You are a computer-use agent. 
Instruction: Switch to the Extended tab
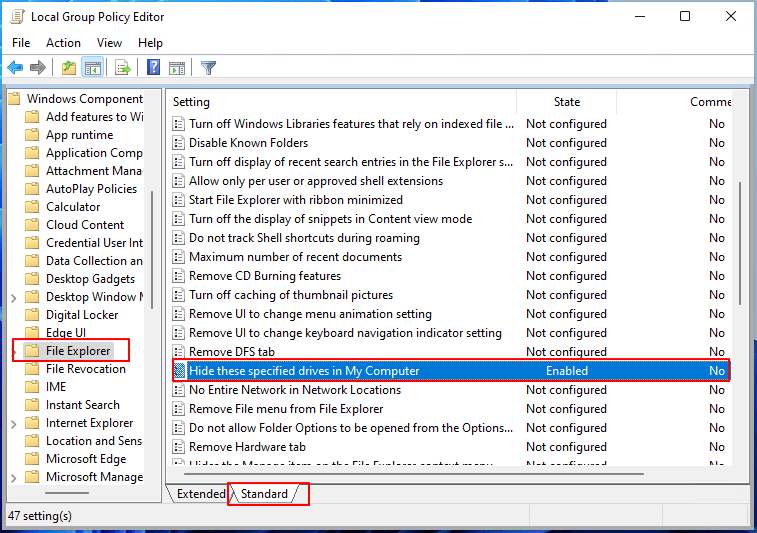[x=201, y=494]
